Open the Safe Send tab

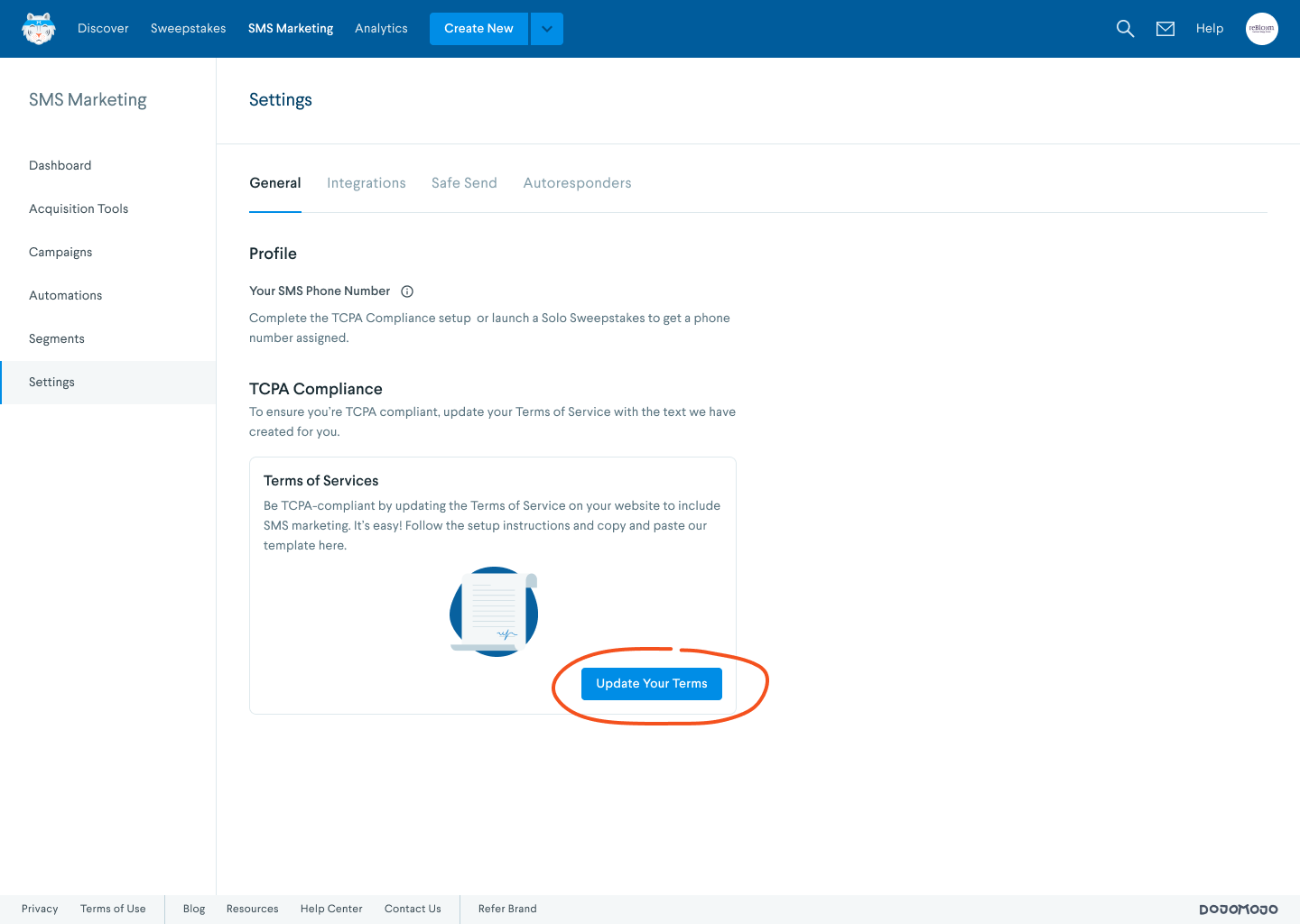[464, 183]
